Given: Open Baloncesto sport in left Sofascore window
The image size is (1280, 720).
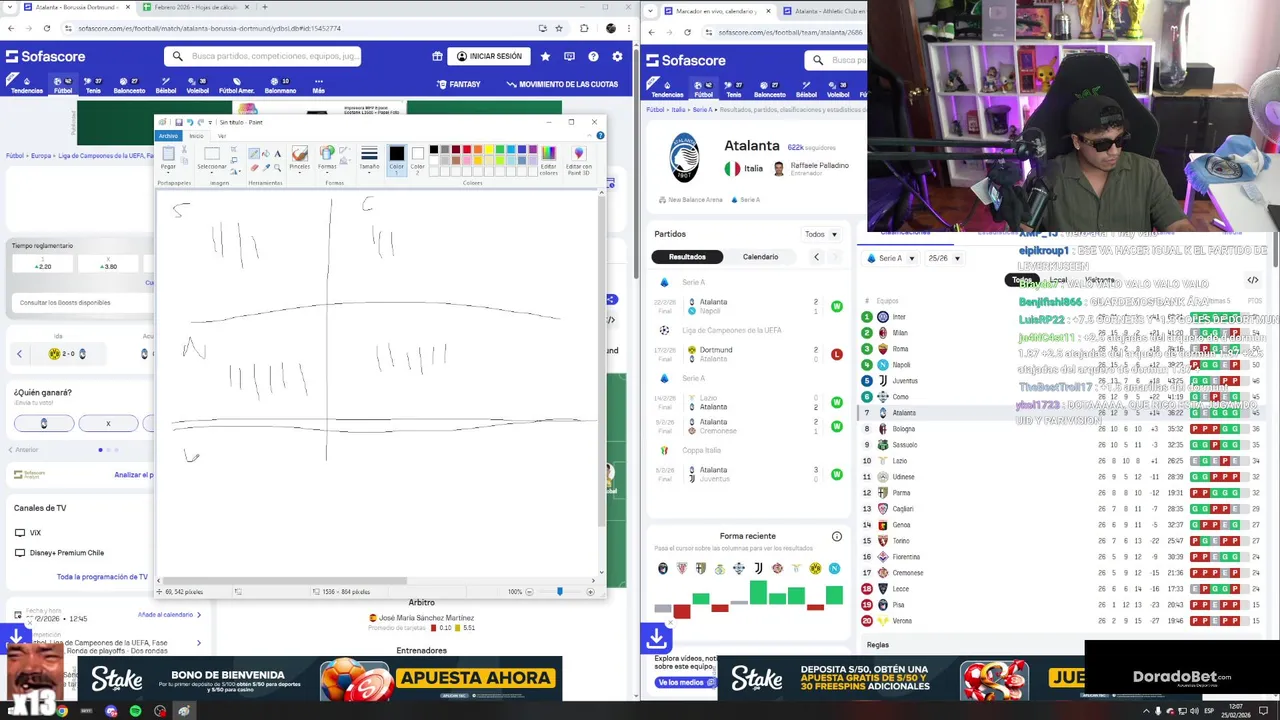Looking at the screenshot, I should pos(129,86).
